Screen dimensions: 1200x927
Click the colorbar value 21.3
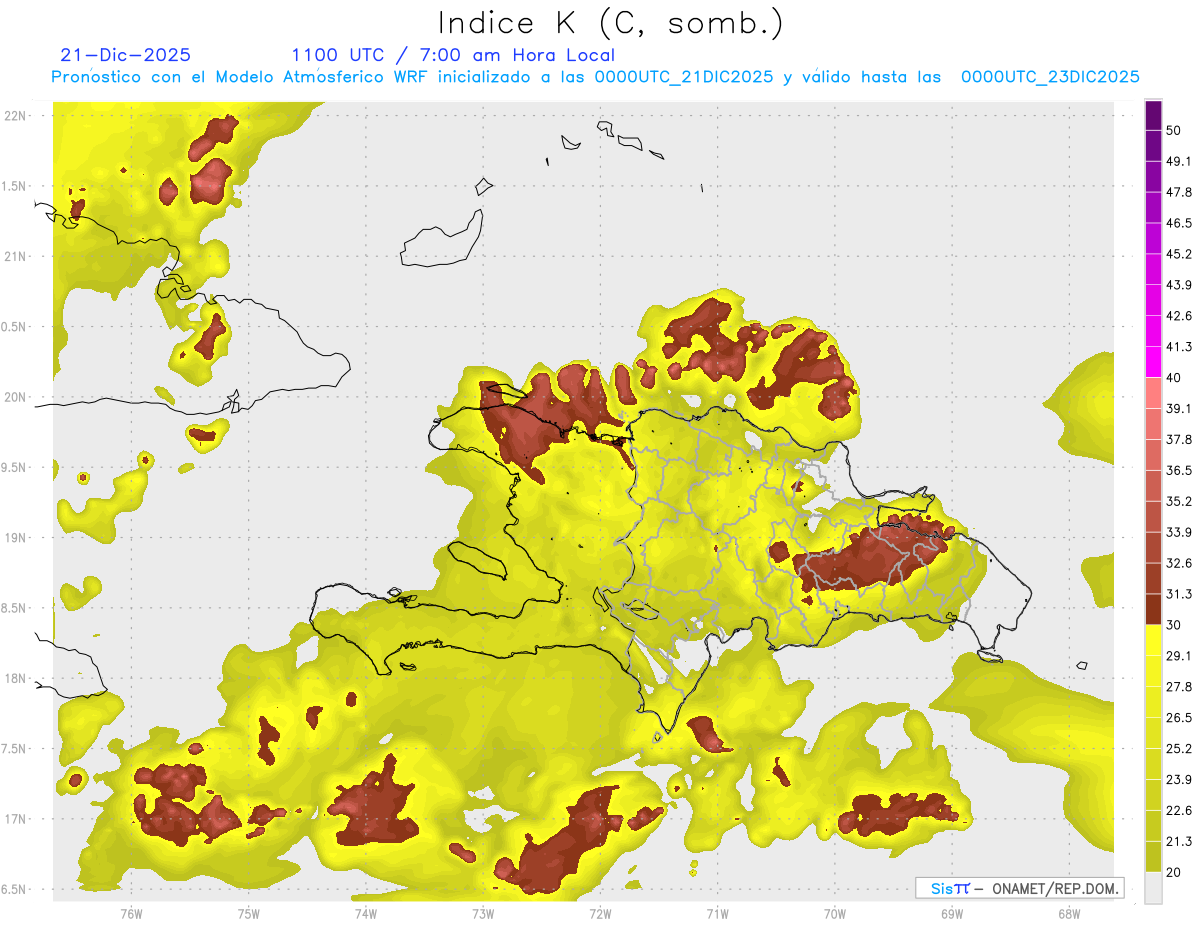[x=1179, y=841]
